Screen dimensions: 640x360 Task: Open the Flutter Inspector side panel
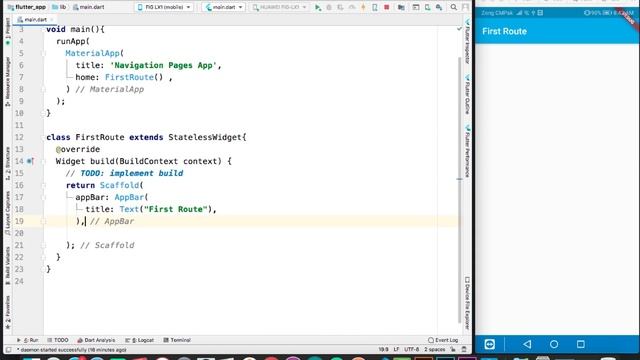point(467,42)
